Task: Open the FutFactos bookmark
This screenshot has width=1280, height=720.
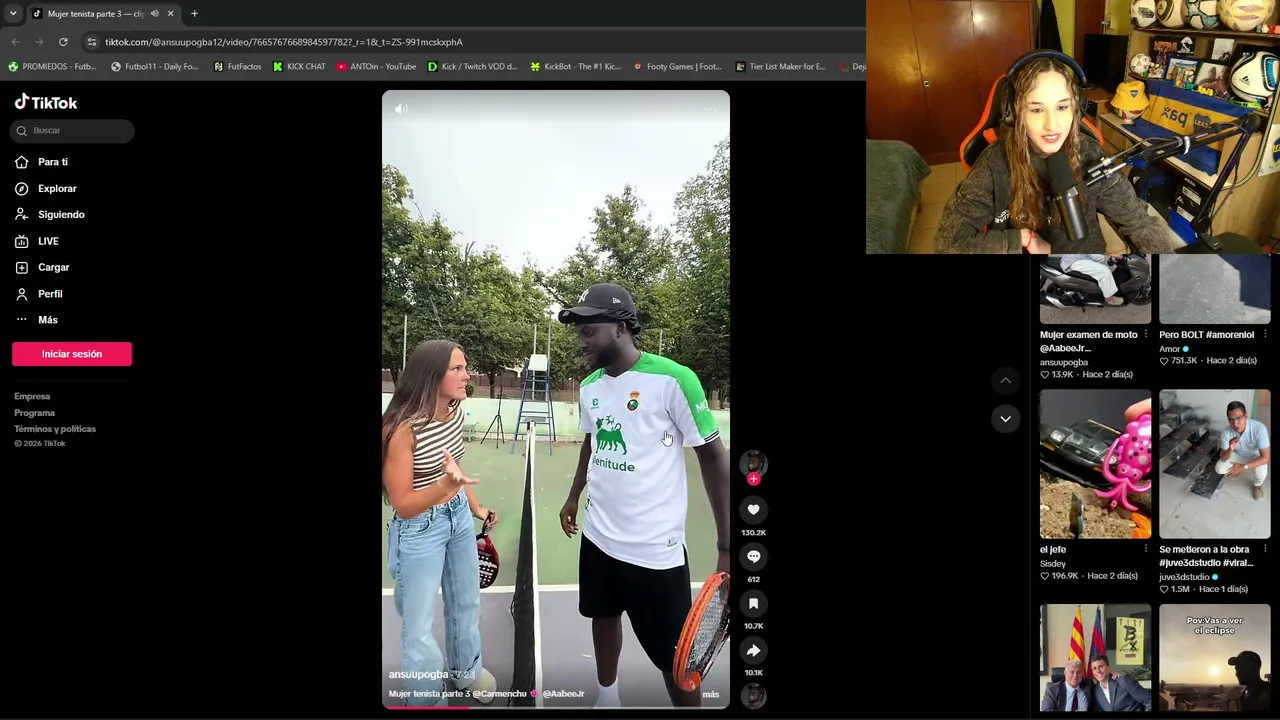Action: point(237,67)
